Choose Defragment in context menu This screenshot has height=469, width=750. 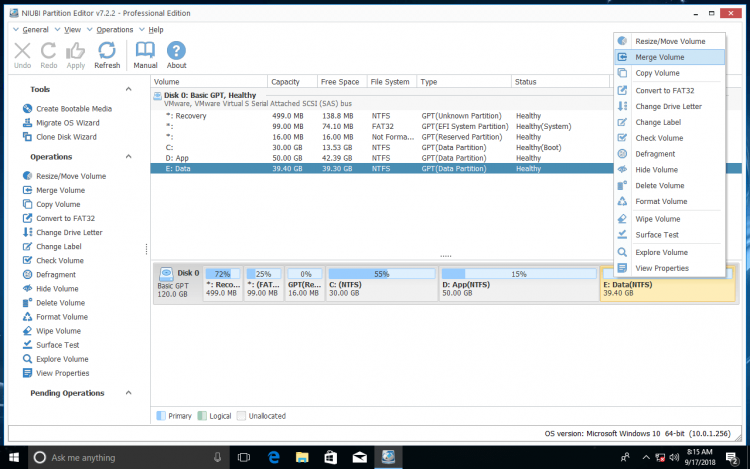670,153
